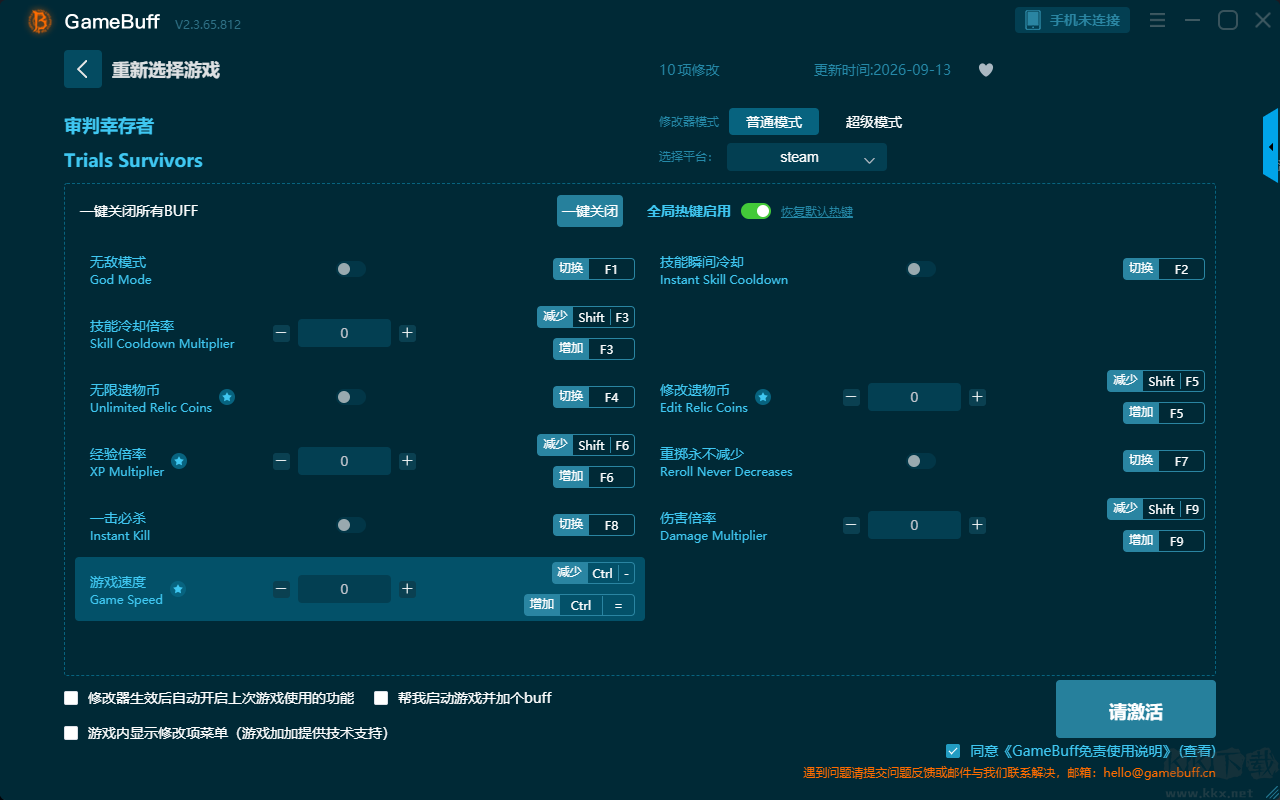Click the heart favorite icon
Screen dimensions: 1280x800
[x=986, y=70]
